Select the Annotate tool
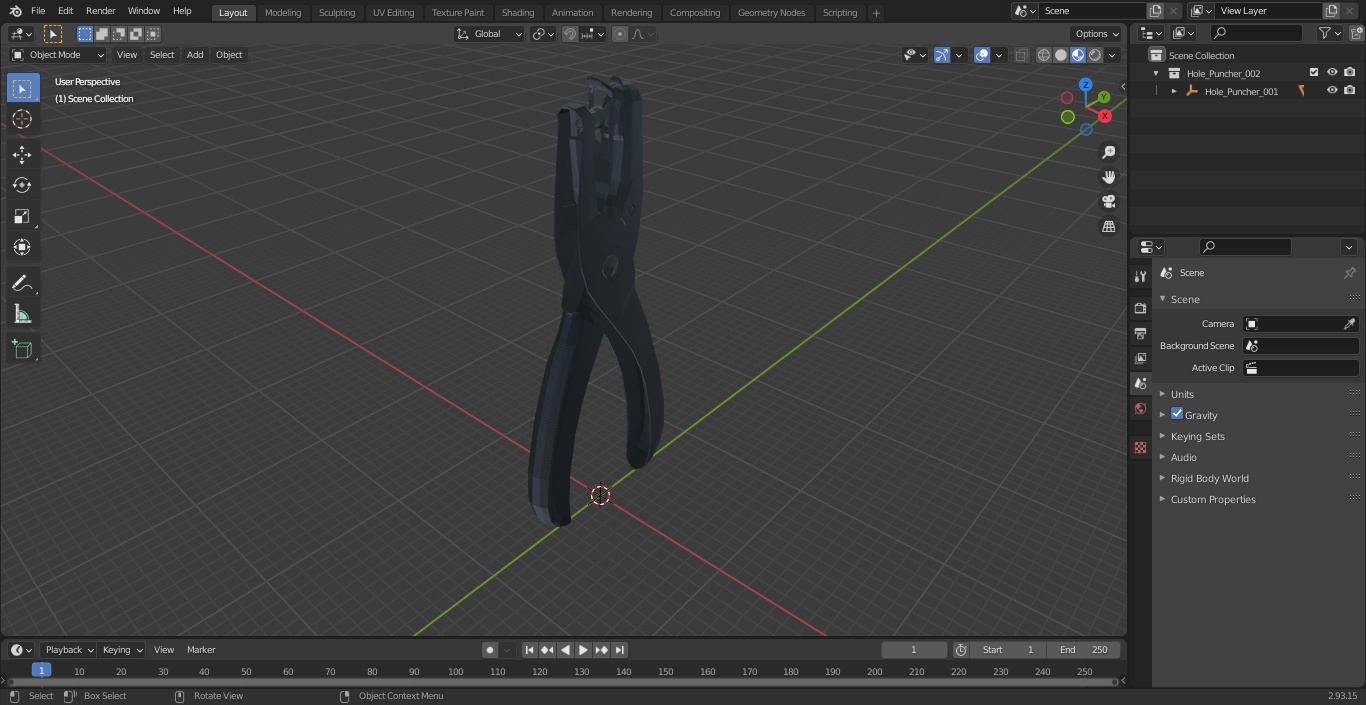1366x705 pixels. (x=22, y=284)
